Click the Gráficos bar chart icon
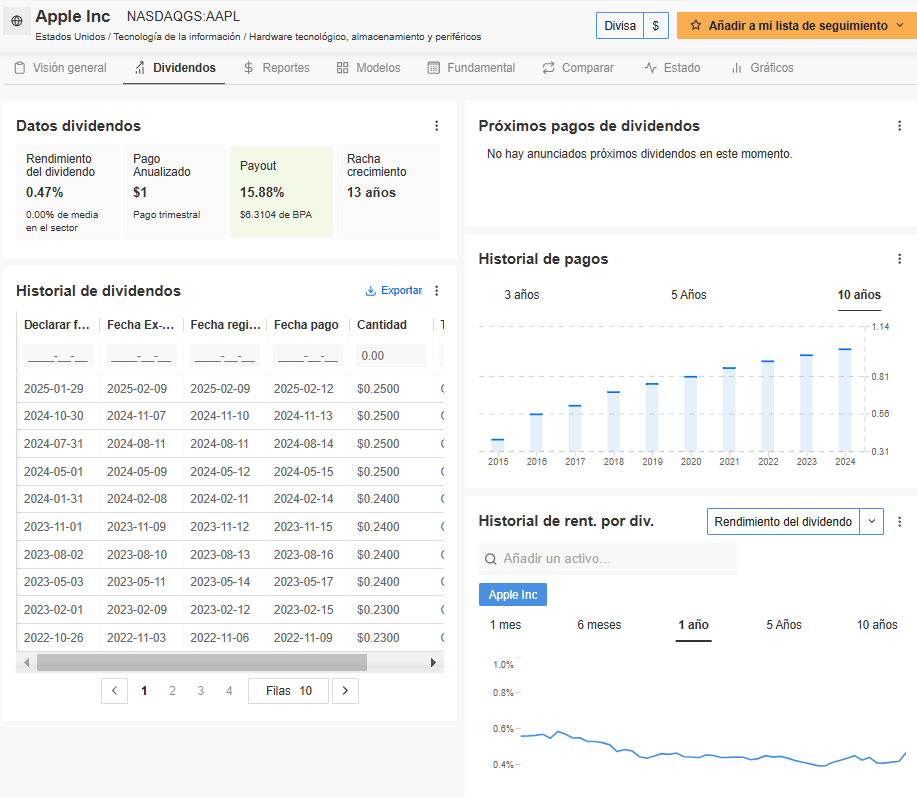This screenshot has width=917, height=797. click(737, 68)
